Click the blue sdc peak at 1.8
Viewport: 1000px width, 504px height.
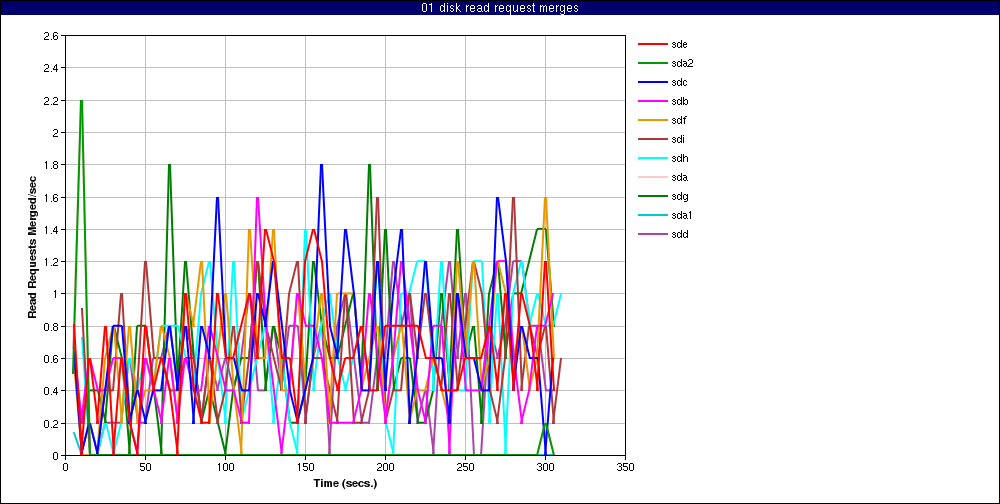321,165
